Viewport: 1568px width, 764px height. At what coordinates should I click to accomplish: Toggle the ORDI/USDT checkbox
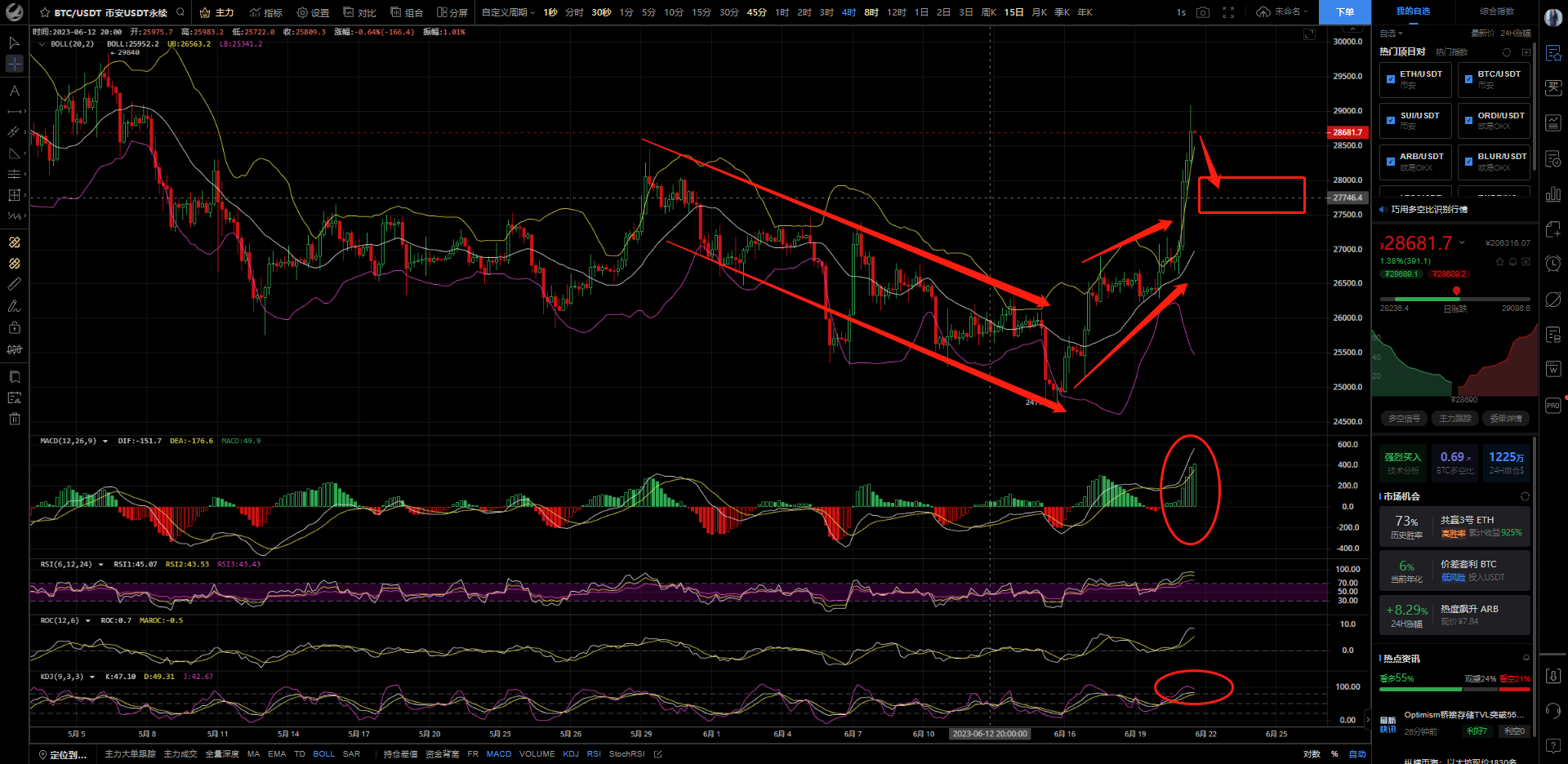coord(1468,121)
